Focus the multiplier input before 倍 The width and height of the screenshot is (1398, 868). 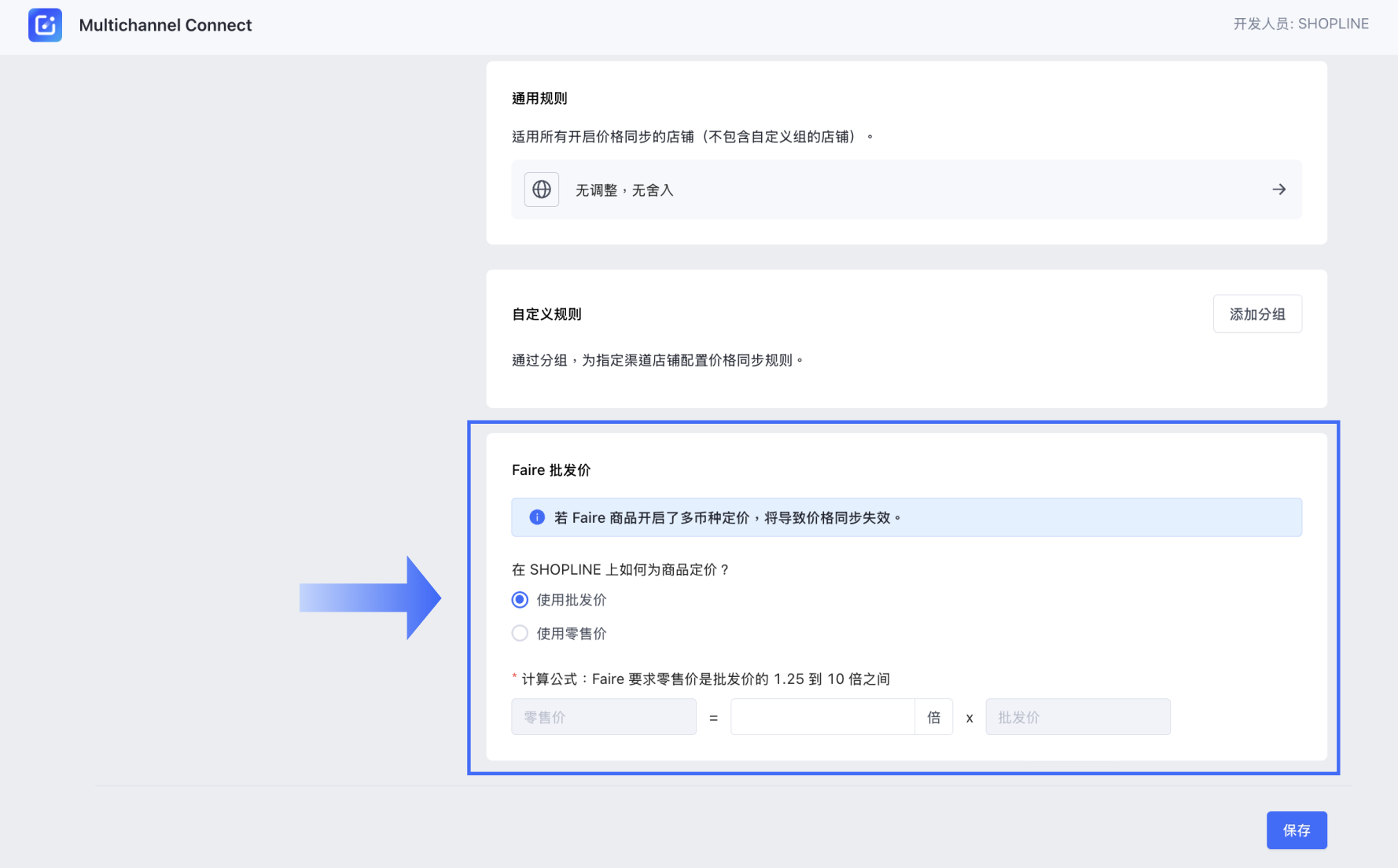pyautogui.click(x=822, y=717)
